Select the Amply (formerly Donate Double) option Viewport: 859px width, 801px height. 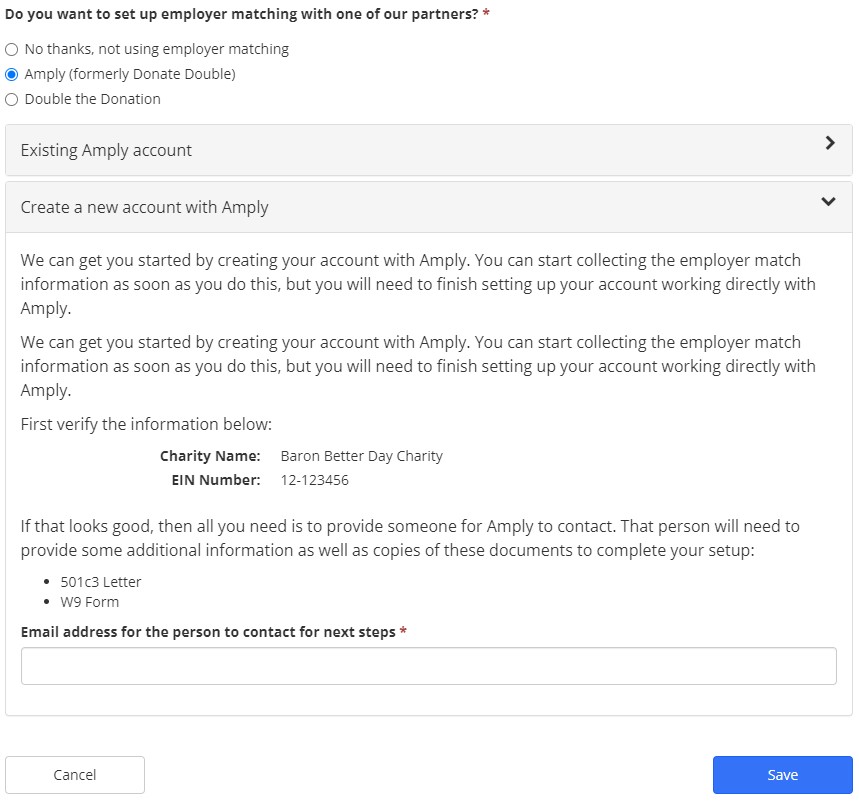point(11,73)
